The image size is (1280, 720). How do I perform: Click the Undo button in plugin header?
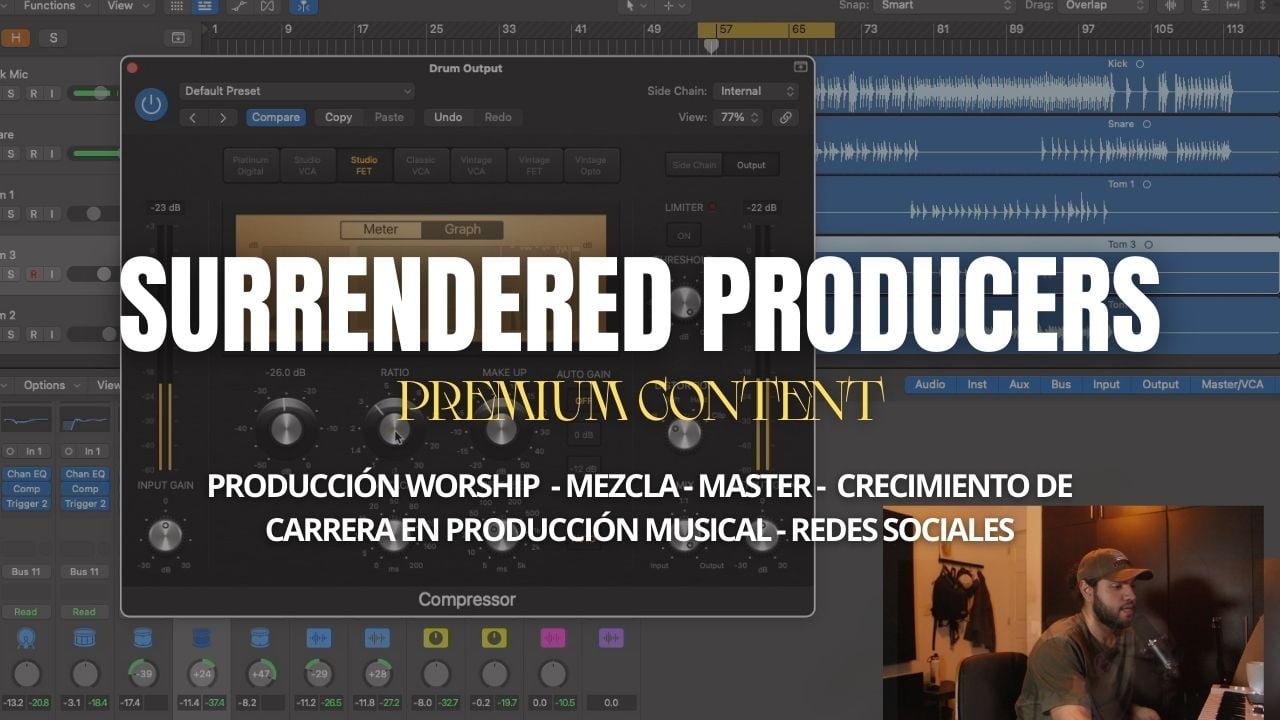pos(448,117)
